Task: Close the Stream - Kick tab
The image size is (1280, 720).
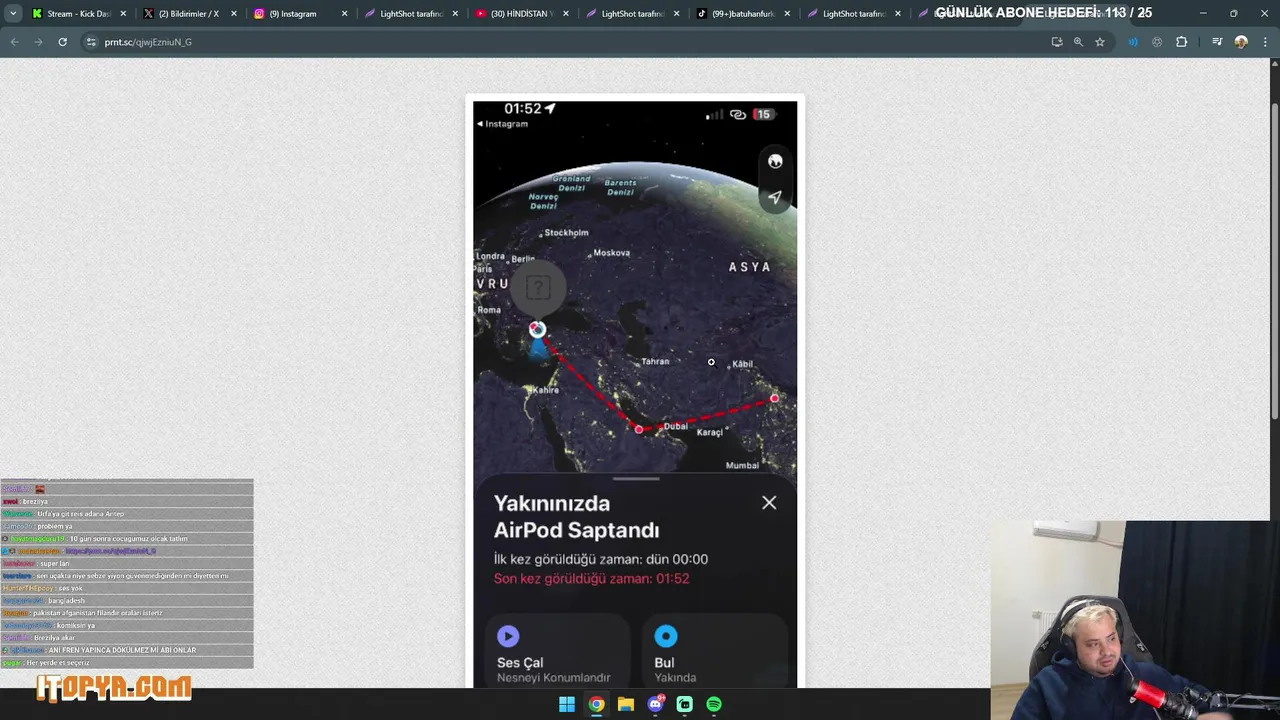Action: 123,14
